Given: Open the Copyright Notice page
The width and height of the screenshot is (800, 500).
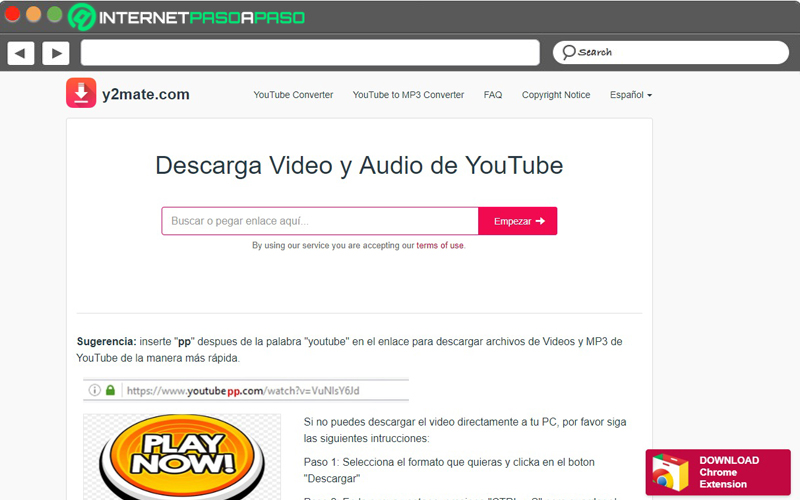Looking at the screenshot, I should 556,95.
